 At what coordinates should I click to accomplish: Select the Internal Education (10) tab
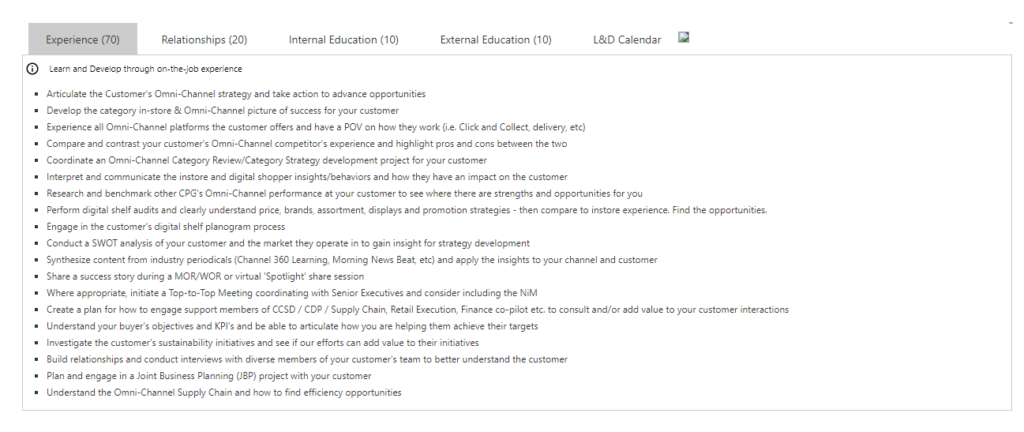click(x=344, y=39)
